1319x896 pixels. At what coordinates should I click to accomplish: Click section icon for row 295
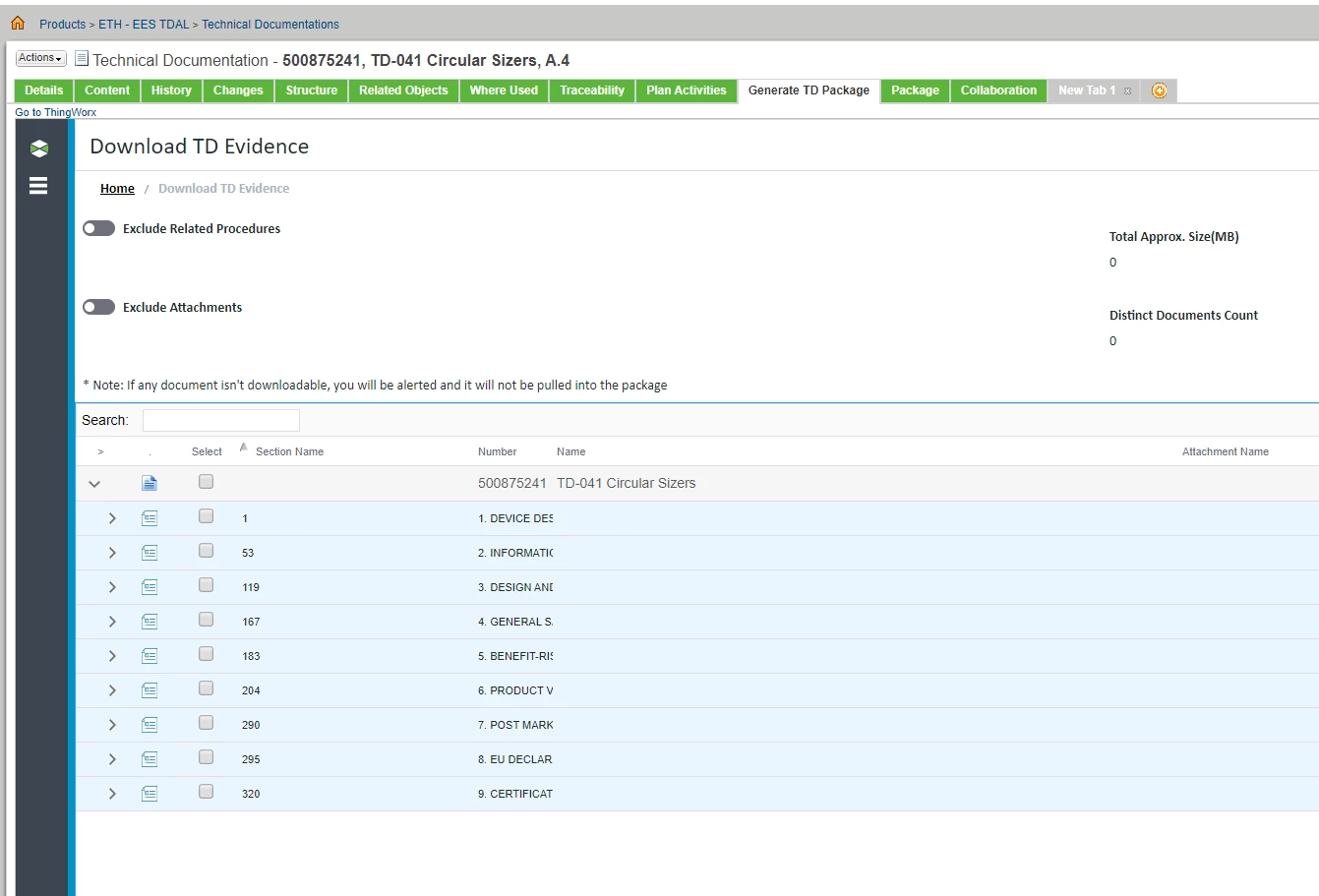150,759
